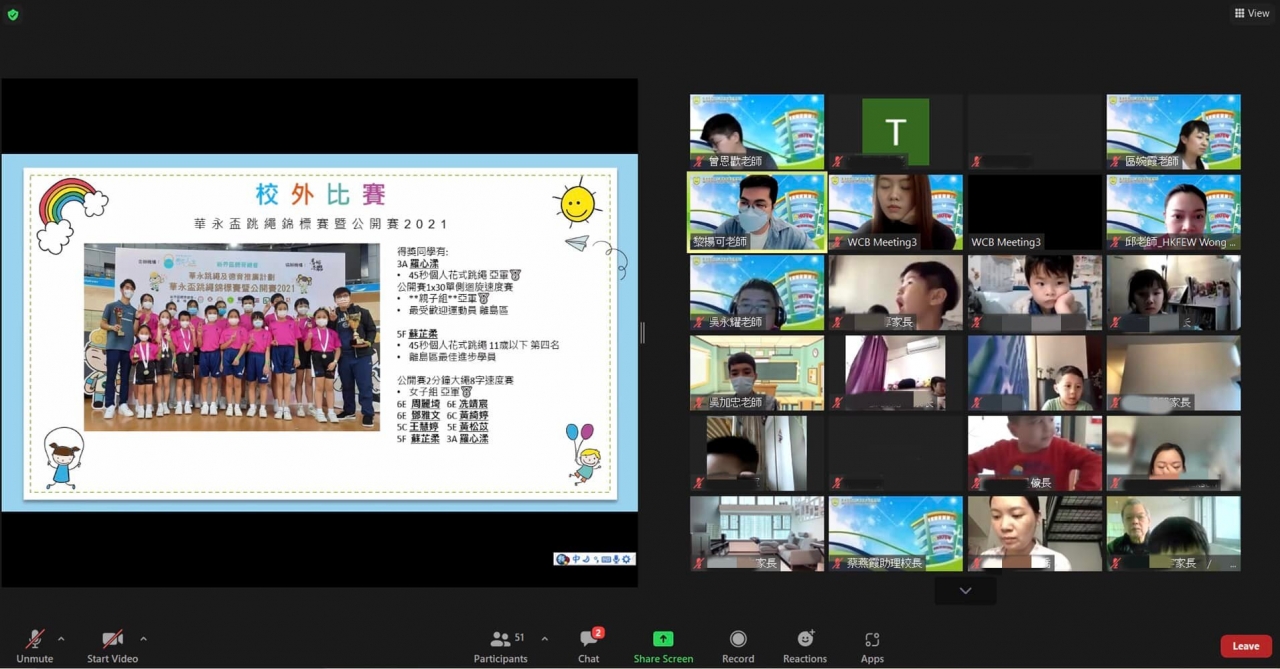Select the video tile with the green T avatar

(895, 132)
